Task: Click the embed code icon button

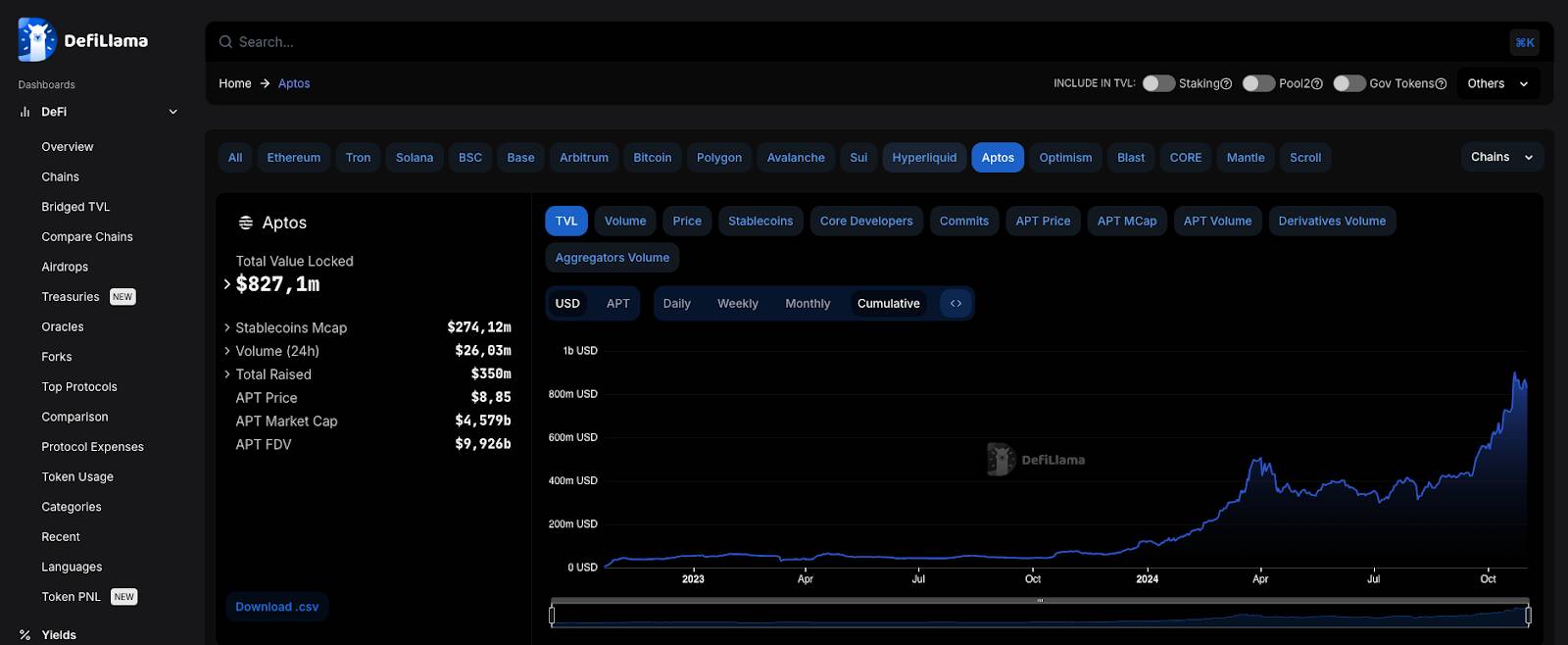Action: [x=955, y=303]
